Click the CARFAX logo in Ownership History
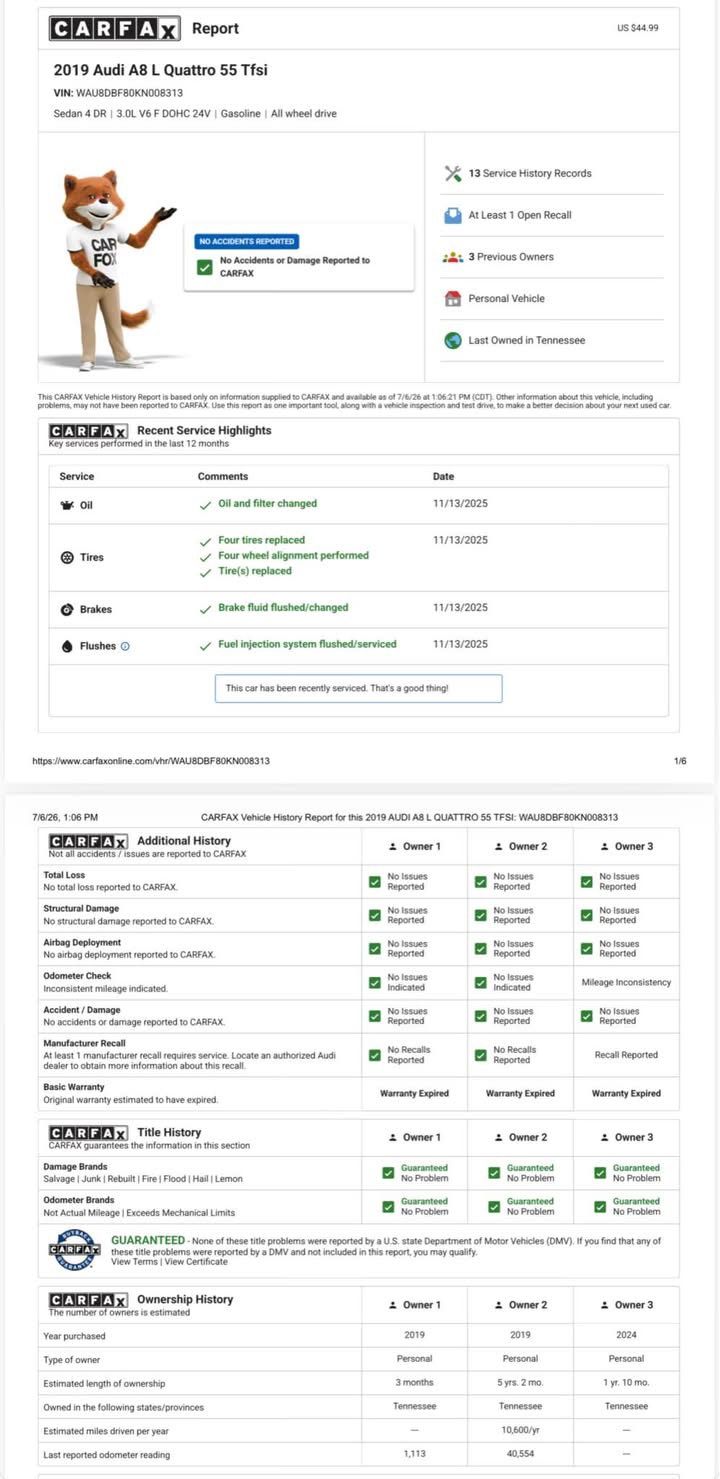This screenshot has width=720, height=1479. [88, 1299]
